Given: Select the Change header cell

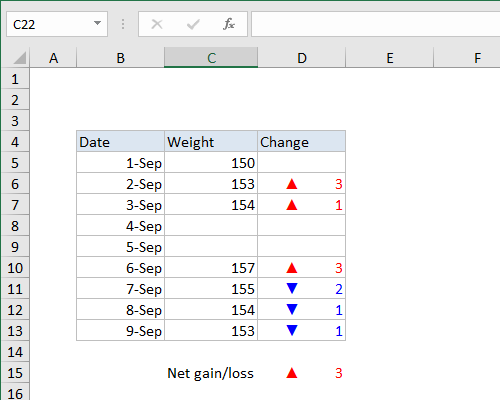Looking at the screenshot, I should 302,142.
